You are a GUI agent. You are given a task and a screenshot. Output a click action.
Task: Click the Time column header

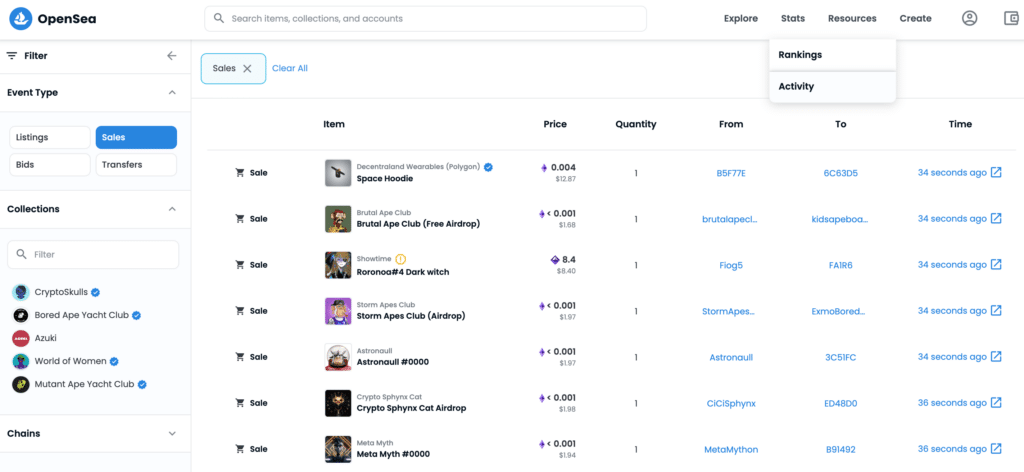960,124
